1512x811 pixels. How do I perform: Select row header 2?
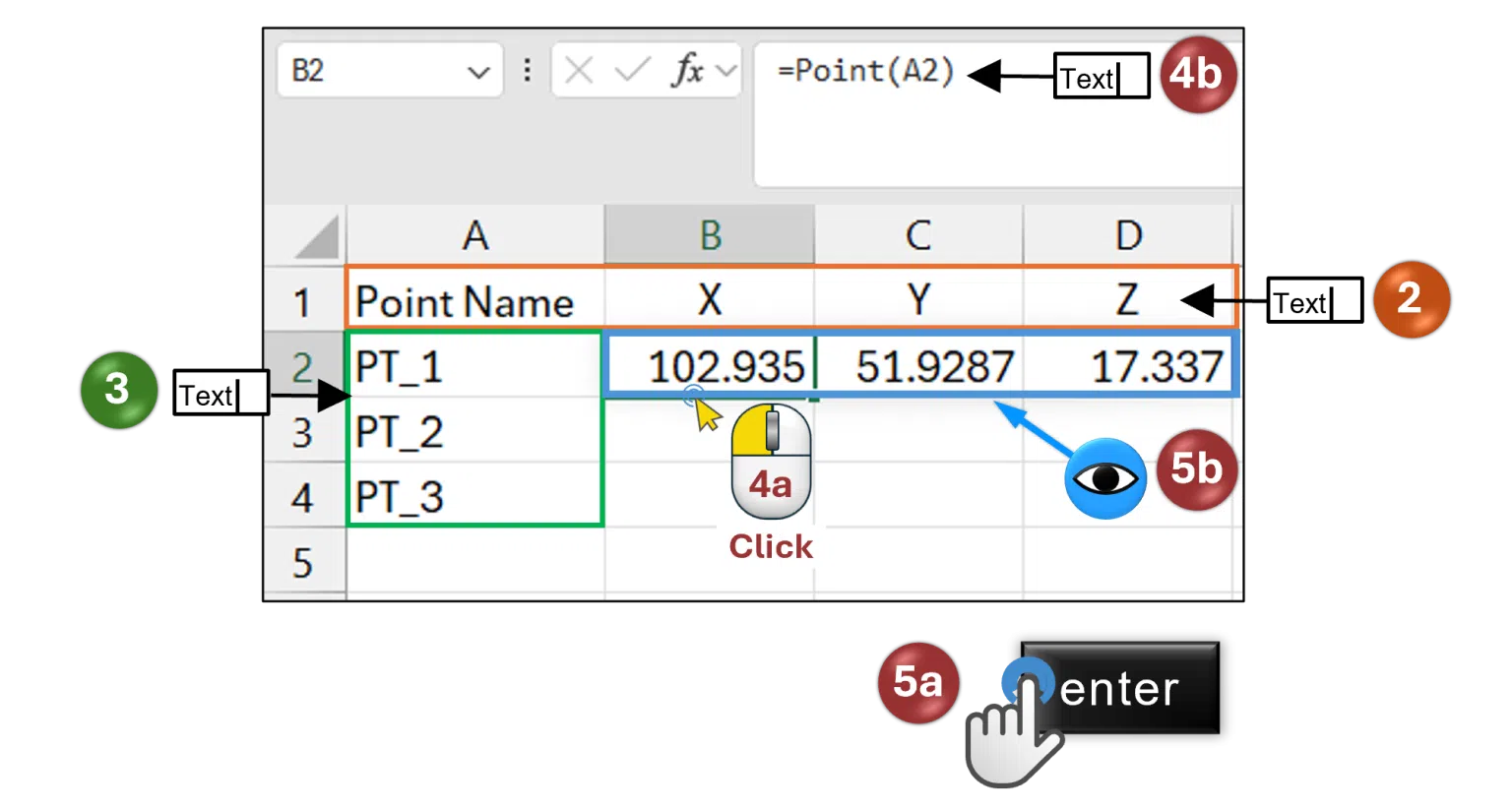306,366
